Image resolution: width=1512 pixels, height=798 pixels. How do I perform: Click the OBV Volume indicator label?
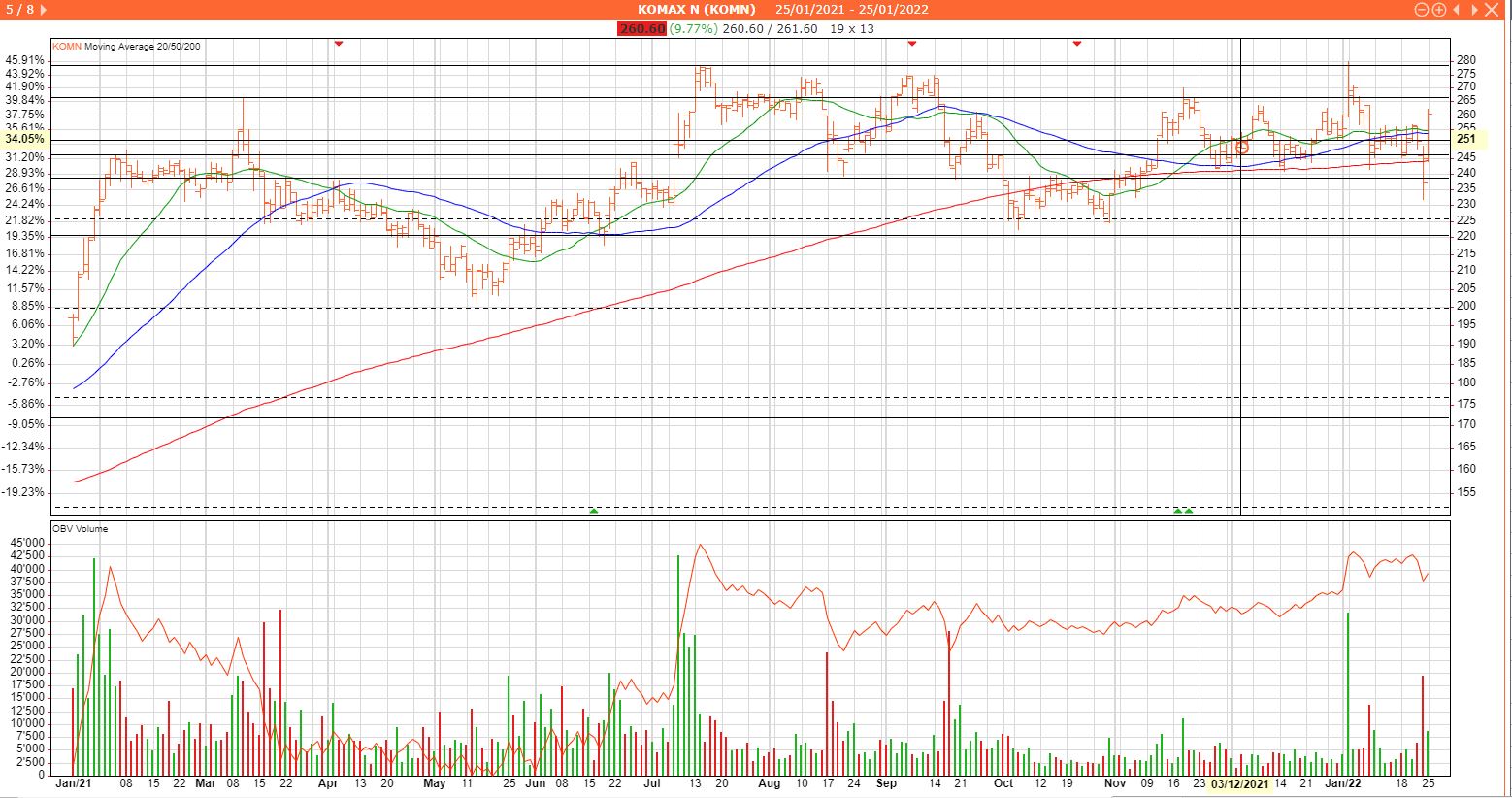[x=80, y=529]
